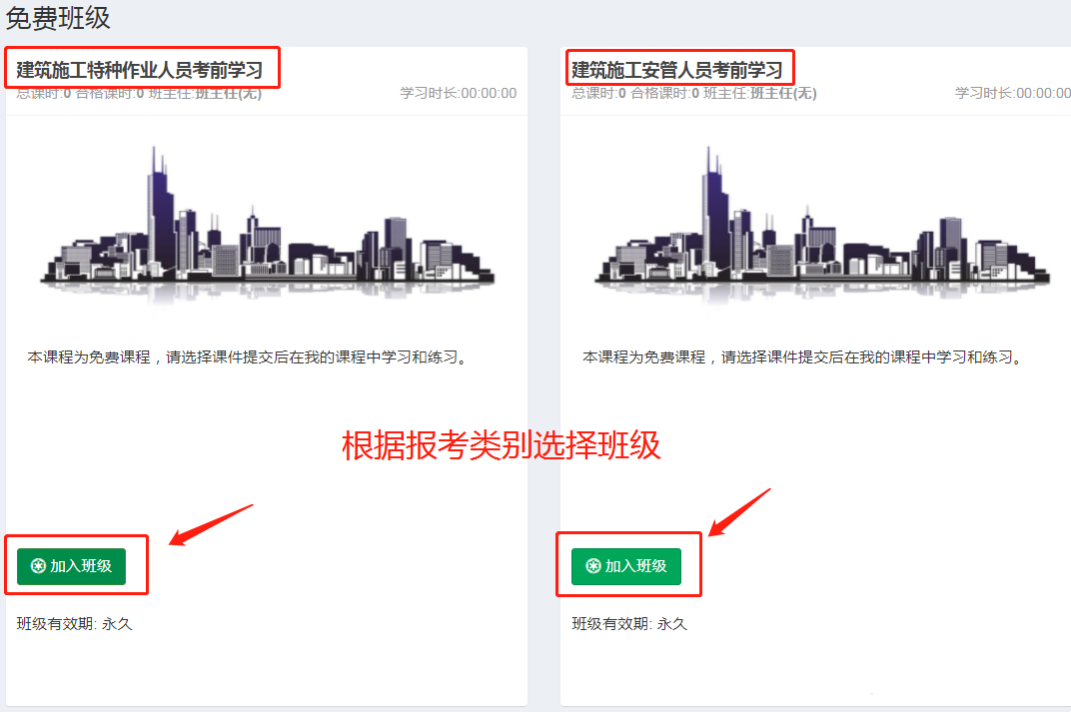This screenshot has width=1071, height=712.
Task: Click left card's free course description text
Action: coord(249,357)
